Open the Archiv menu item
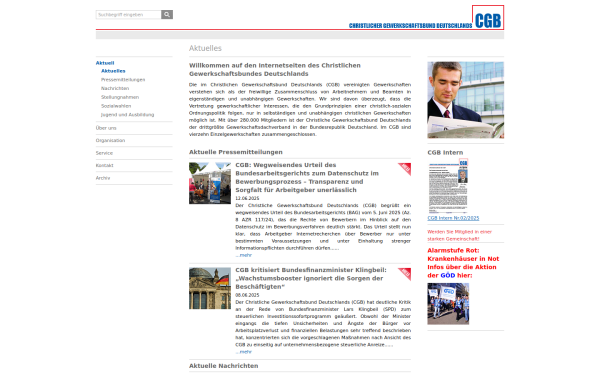 (103, 178)
